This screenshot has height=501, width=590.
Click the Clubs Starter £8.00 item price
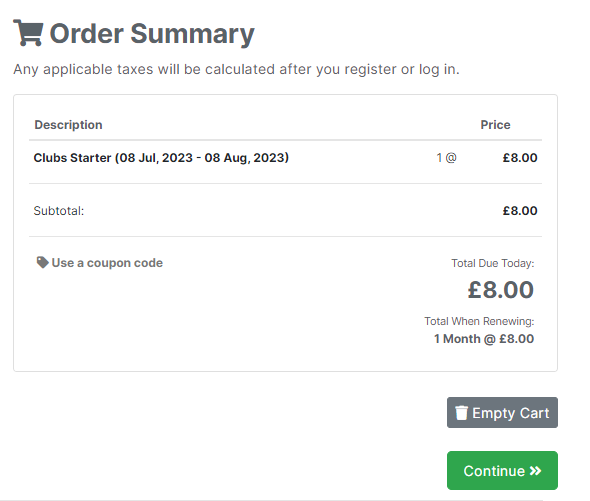[520, 158]
